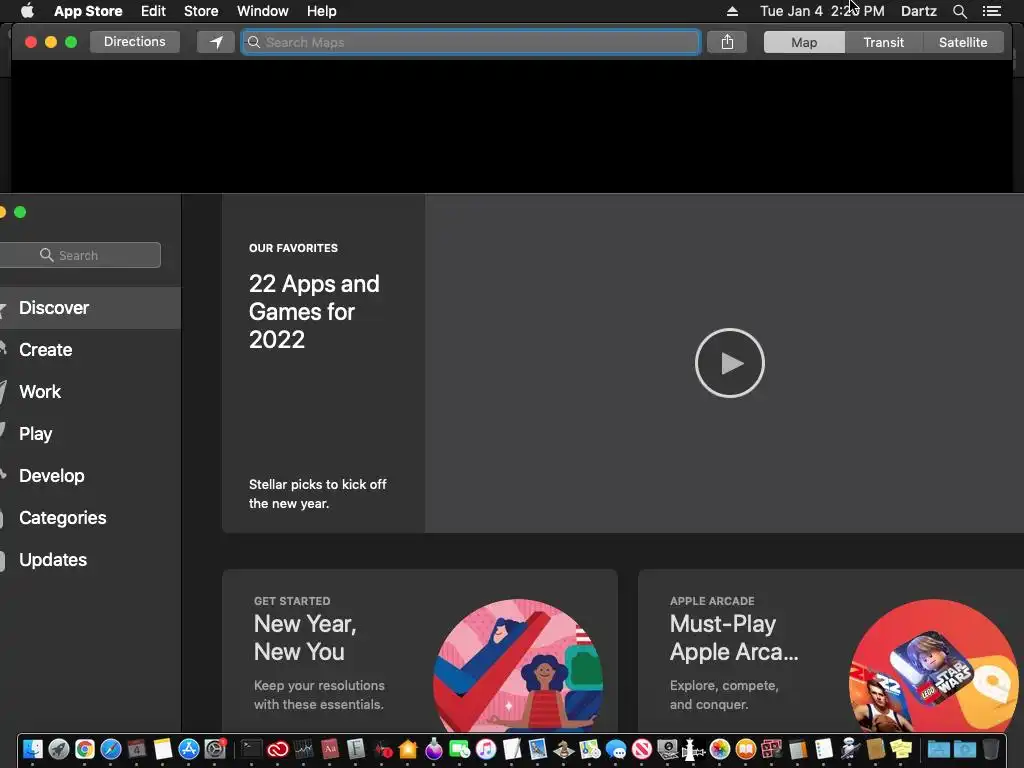The height and width of the screenshot is (768, 1024).
Task: Open the Help menu
Action: coord(321,11)
